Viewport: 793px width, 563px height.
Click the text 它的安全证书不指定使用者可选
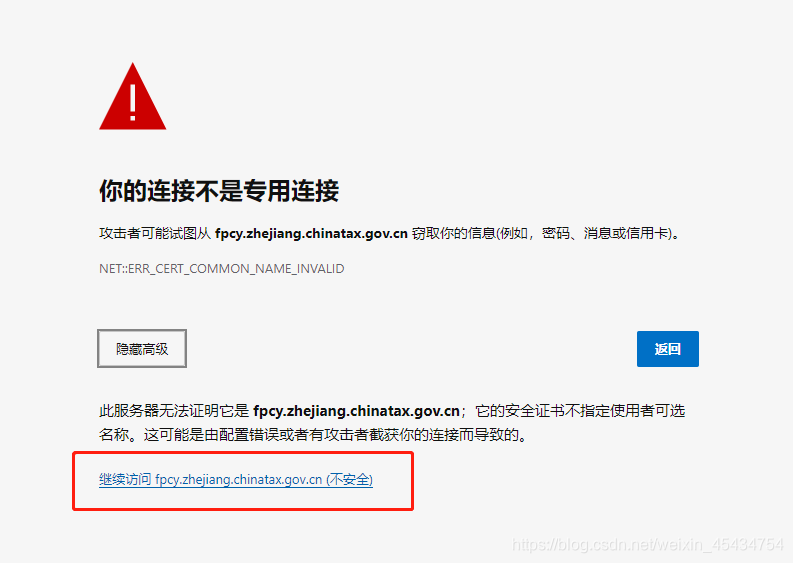[580, 411]
